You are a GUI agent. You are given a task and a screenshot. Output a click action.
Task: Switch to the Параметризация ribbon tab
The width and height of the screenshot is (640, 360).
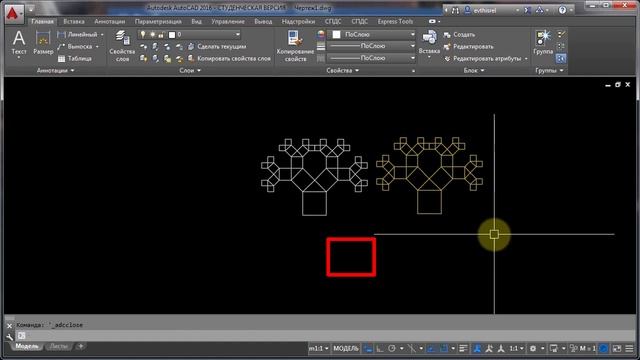pos(158,21)
